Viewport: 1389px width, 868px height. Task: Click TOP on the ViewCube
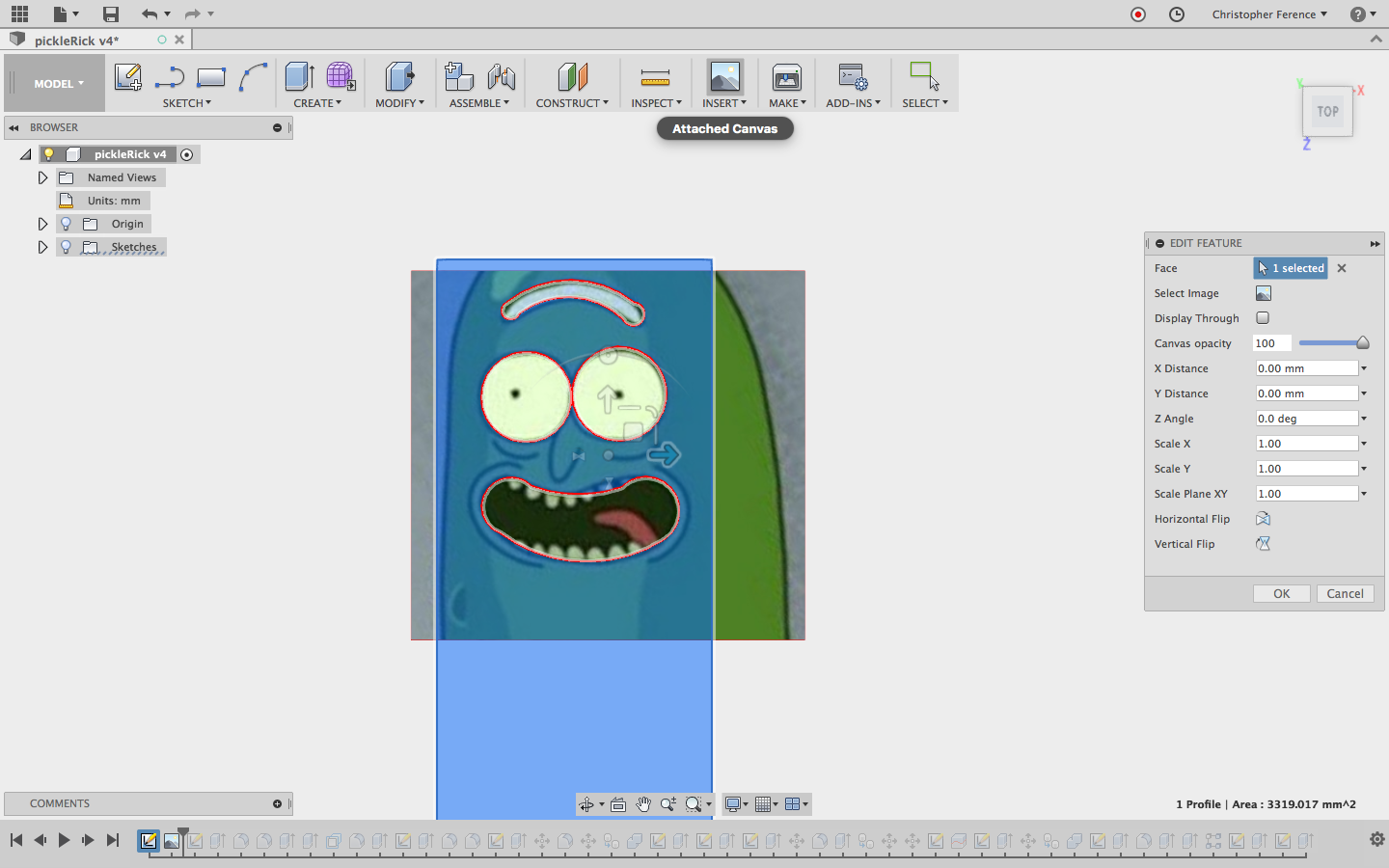1327,111
